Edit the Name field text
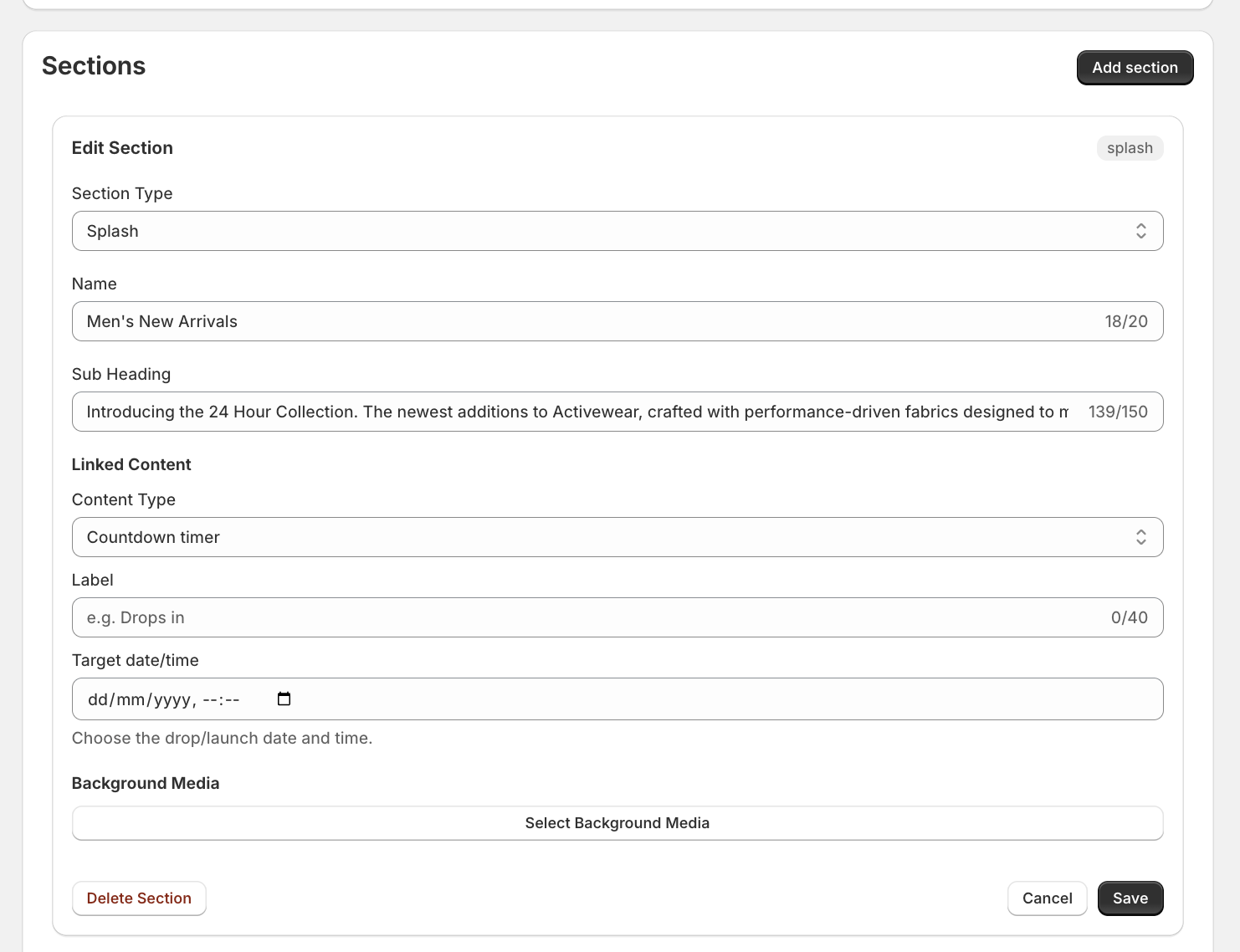The image size is (1240, 952). pos(502,321)
